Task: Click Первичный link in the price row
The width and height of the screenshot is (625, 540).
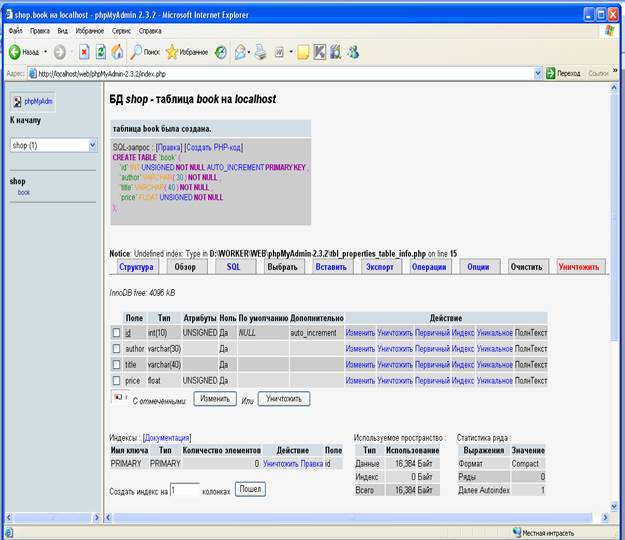Action: [432, 381]
